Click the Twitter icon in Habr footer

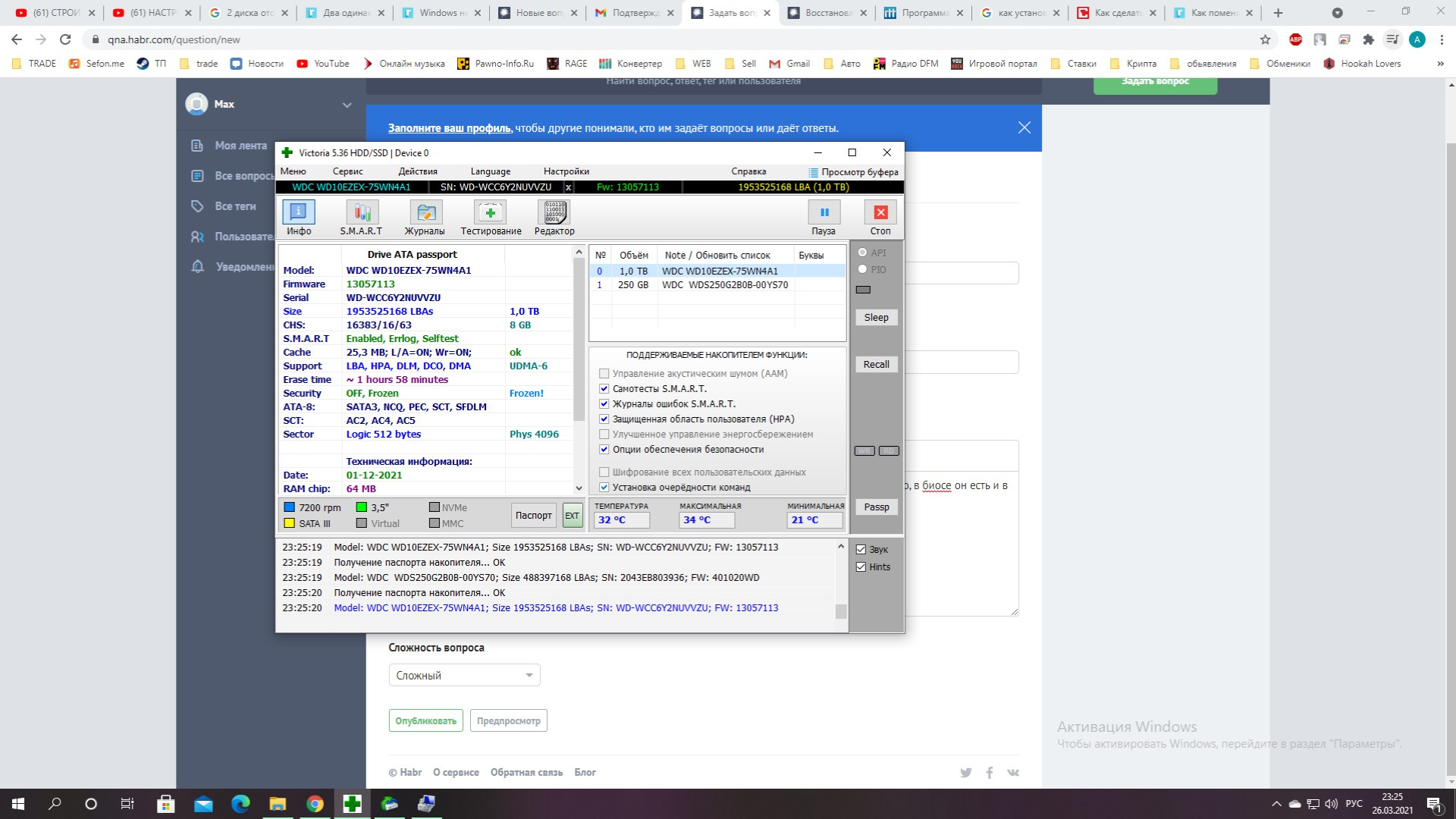[x=965, y=773]
